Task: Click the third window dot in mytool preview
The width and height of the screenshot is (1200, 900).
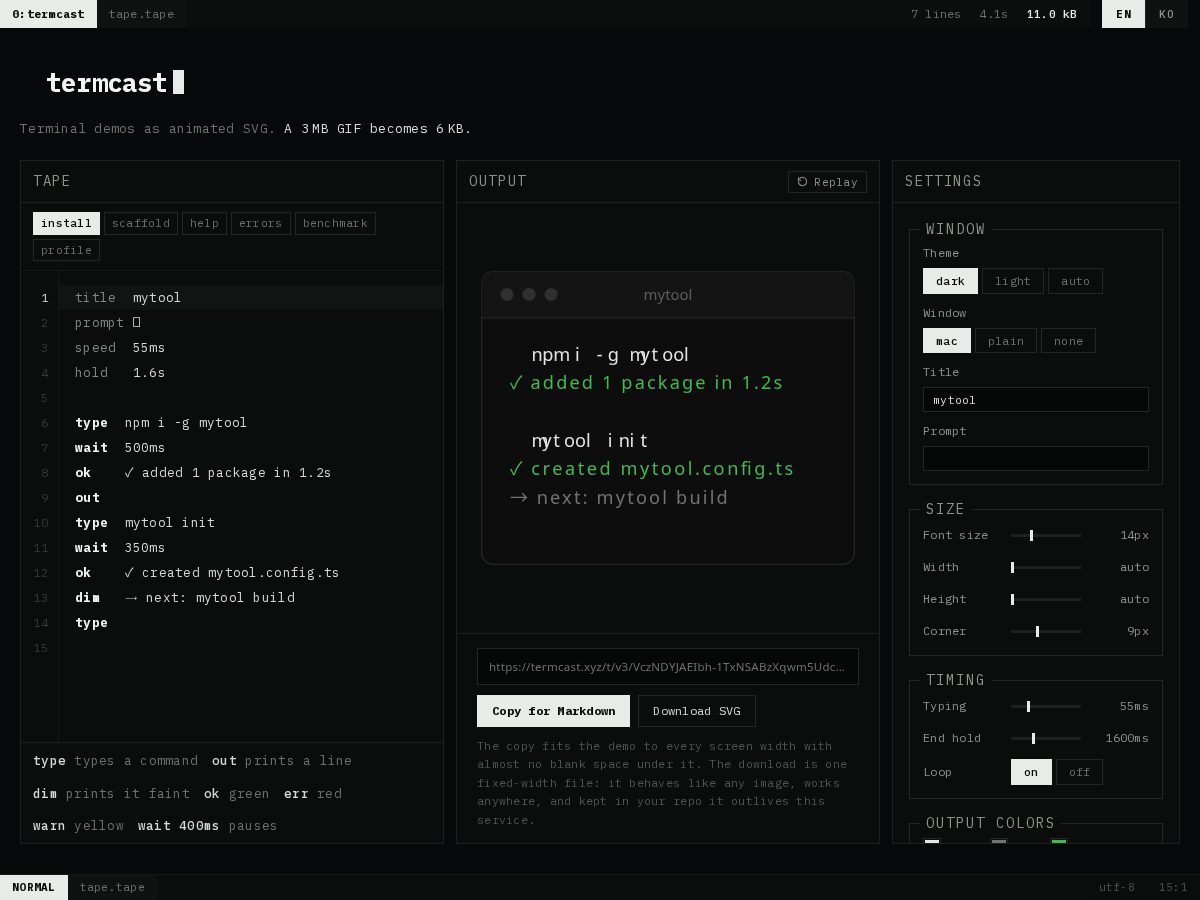Action: coord(551,294)
